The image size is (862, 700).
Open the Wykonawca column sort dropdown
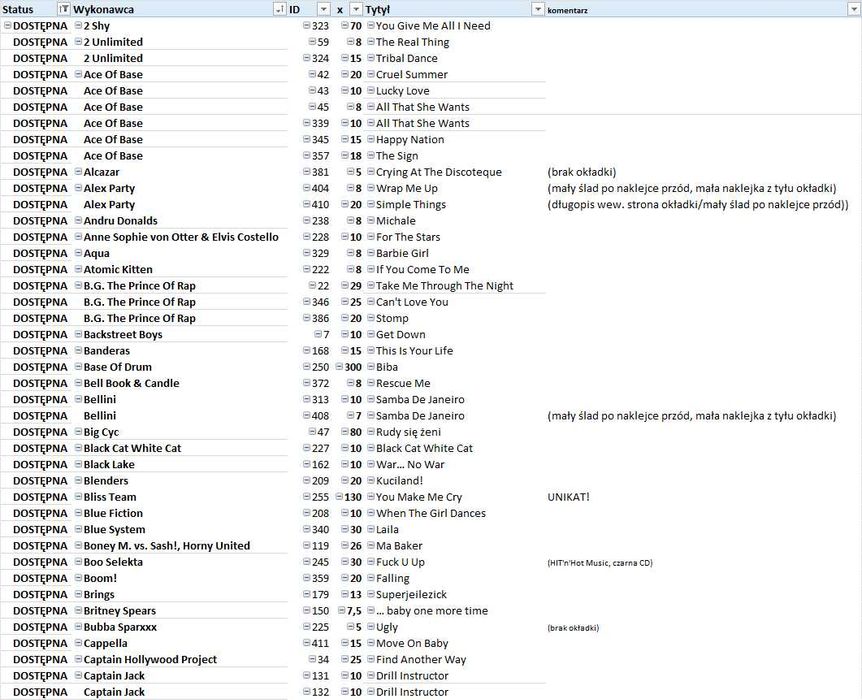point(280,9)
